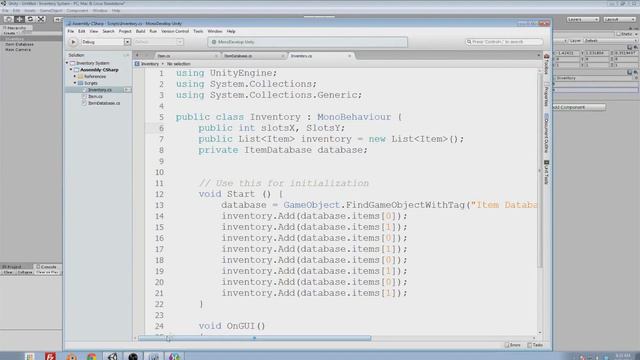Click the red Flash icon in the taskbar
Viewport: 640px width, 360px height.
(x=51, y=356)
